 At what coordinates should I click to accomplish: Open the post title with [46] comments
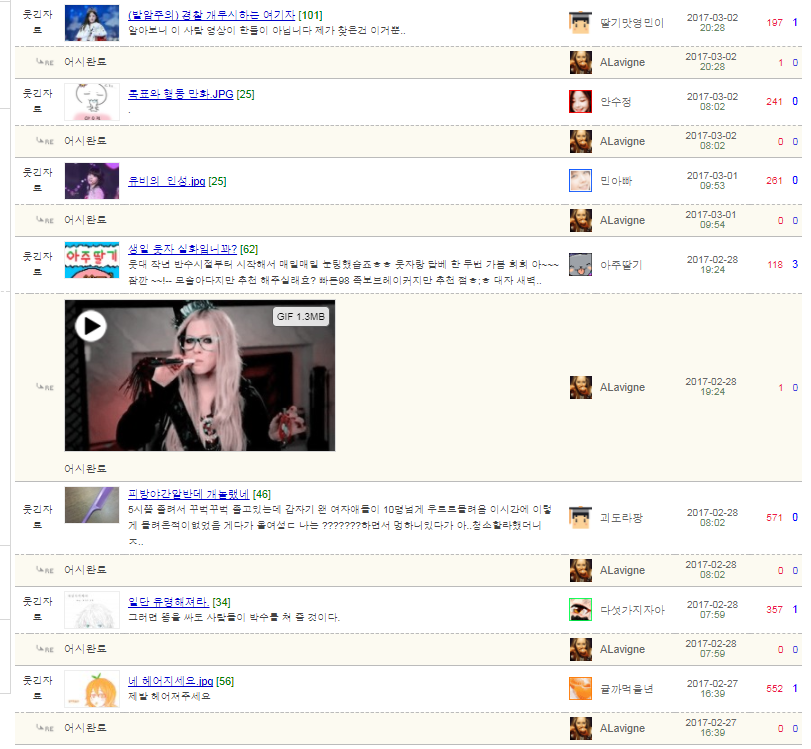[x=188, y=494]
